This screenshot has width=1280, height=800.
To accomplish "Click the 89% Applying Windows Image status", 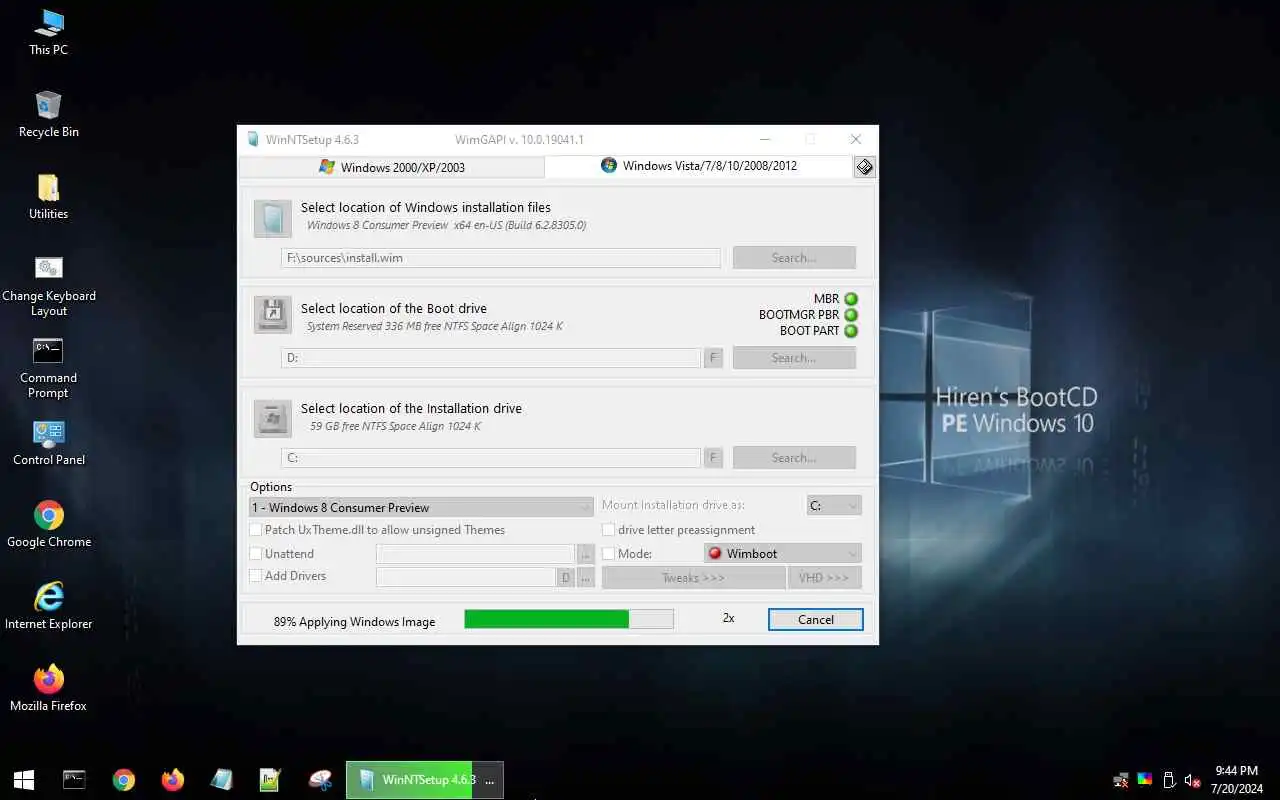I will 354,622.
